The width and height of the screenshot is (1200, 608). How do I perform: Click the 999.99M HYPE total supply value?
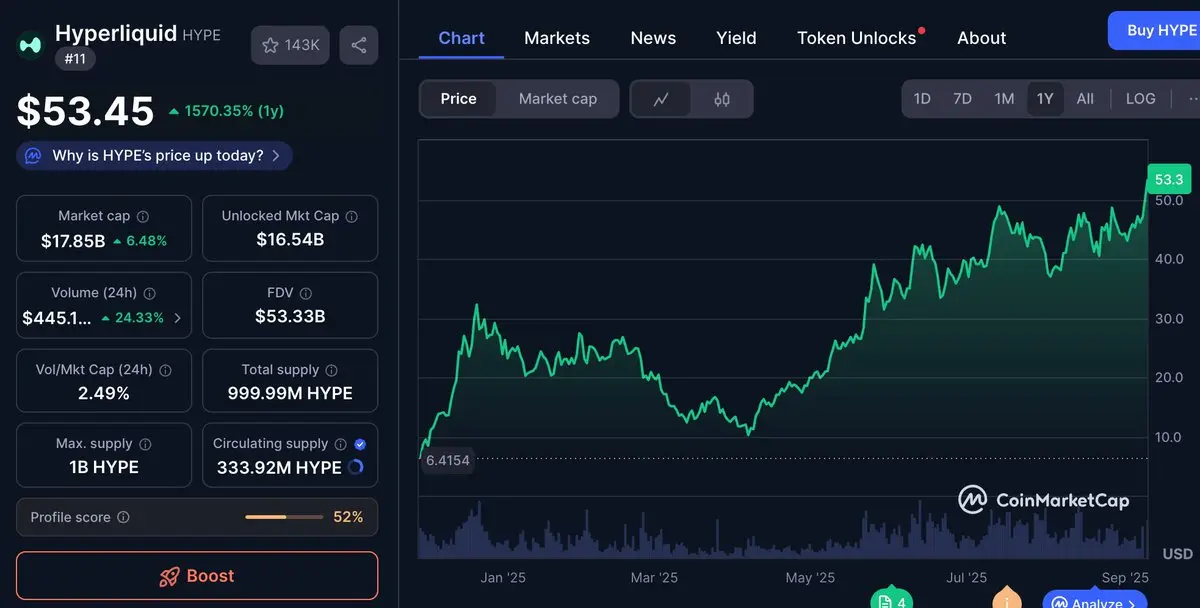290,394
